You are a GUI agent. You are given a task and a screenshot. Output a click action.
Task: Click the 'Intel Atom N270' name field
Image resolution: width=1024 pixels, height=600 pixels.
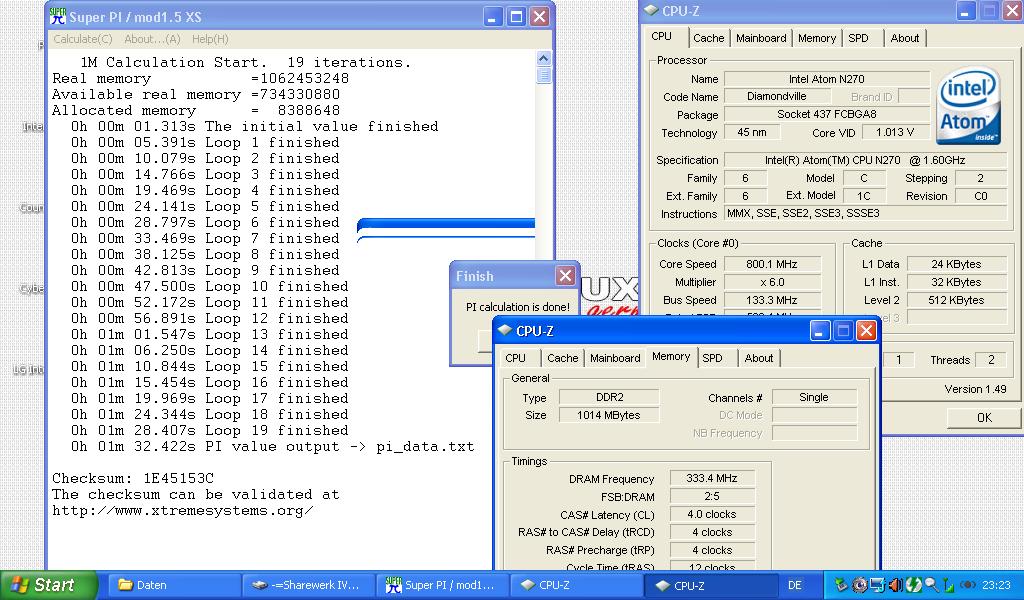(826, 79)
